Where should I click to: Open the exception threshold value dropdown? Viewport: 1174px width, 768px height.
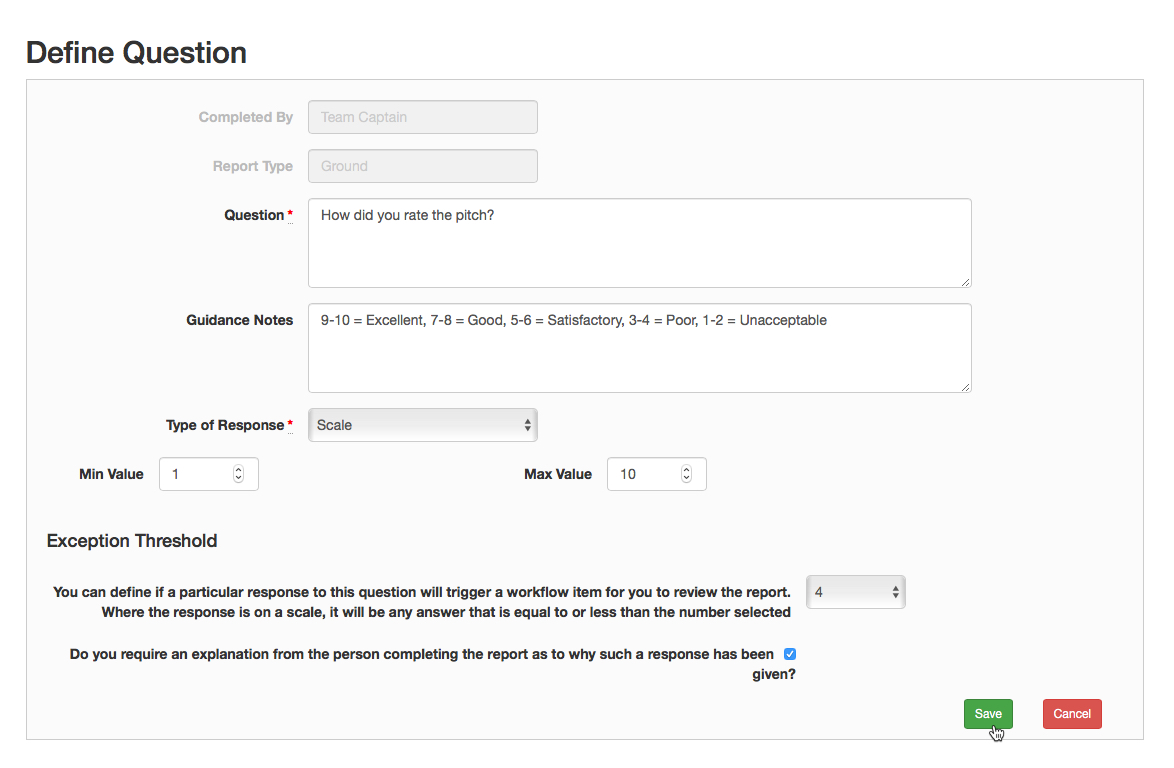click(x=855, y=592)
